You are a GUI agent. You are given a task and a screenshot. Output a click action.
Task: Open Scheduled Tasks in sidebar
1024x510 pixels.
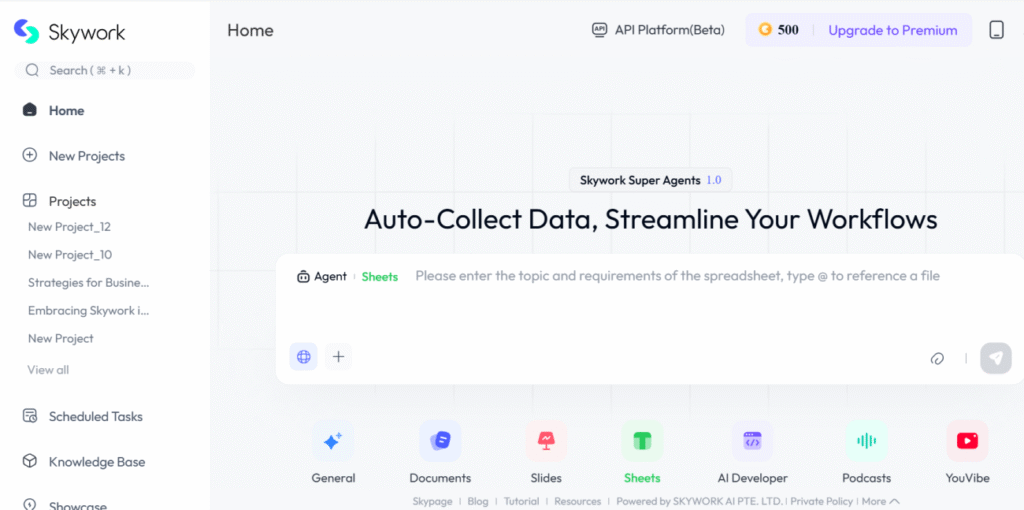click(95, 416)
